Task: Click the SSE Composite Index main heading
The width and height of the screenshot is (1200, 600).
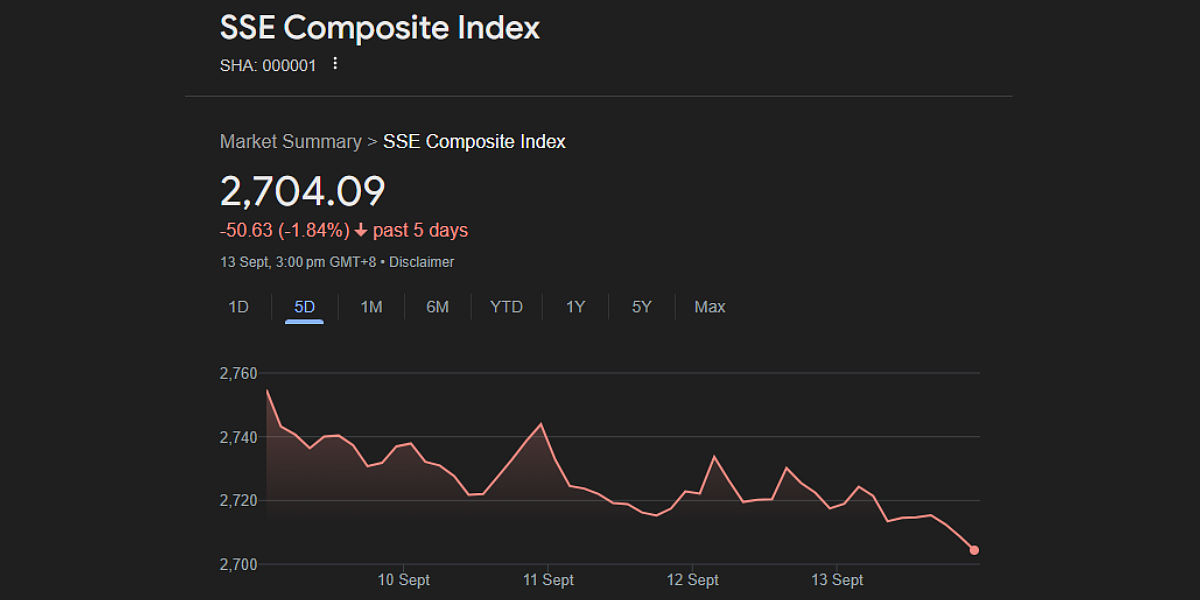Action: (x=380, y=28)
